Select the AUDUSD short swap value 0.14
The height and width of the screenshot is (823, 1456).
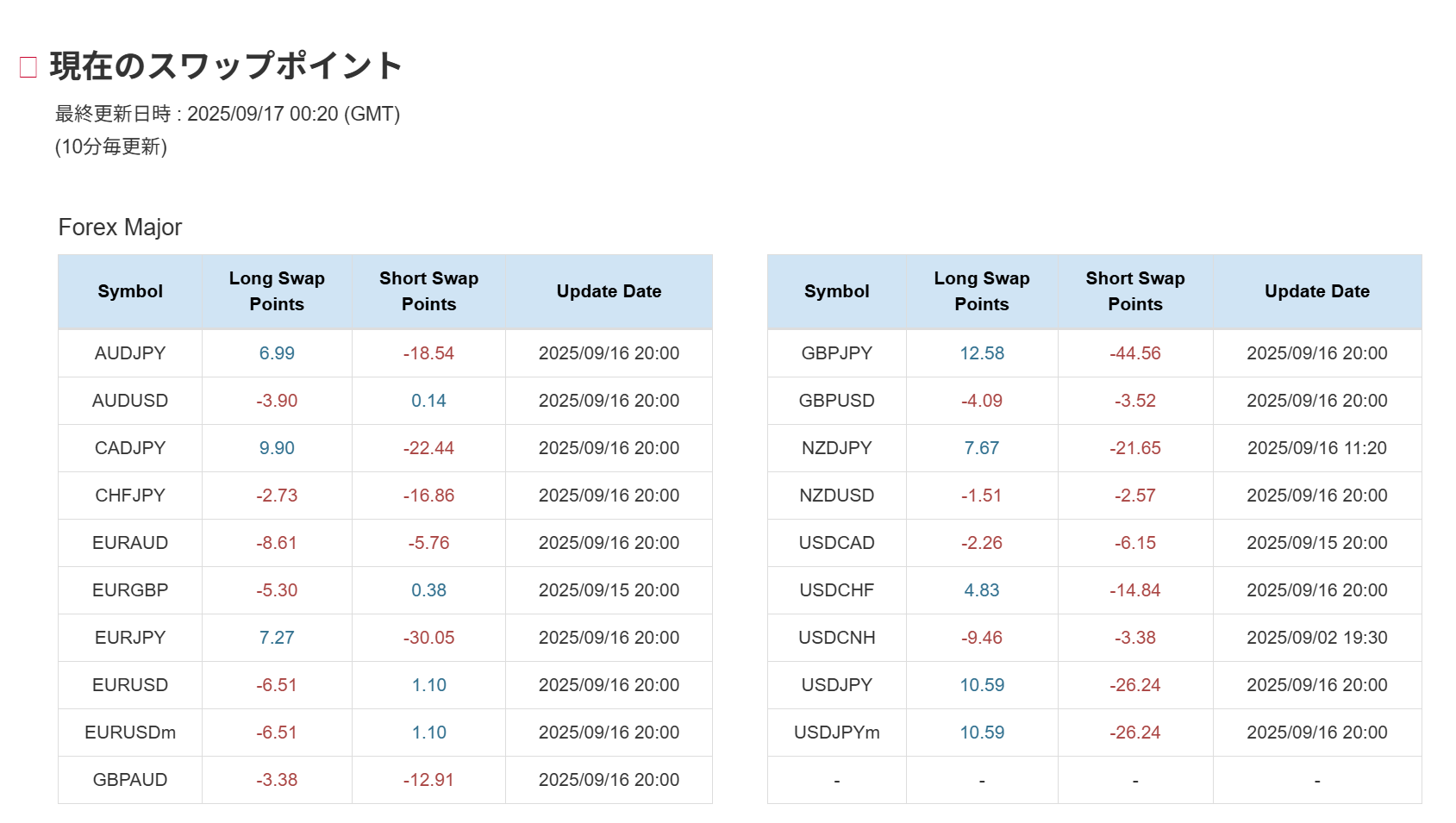(428, 401)
